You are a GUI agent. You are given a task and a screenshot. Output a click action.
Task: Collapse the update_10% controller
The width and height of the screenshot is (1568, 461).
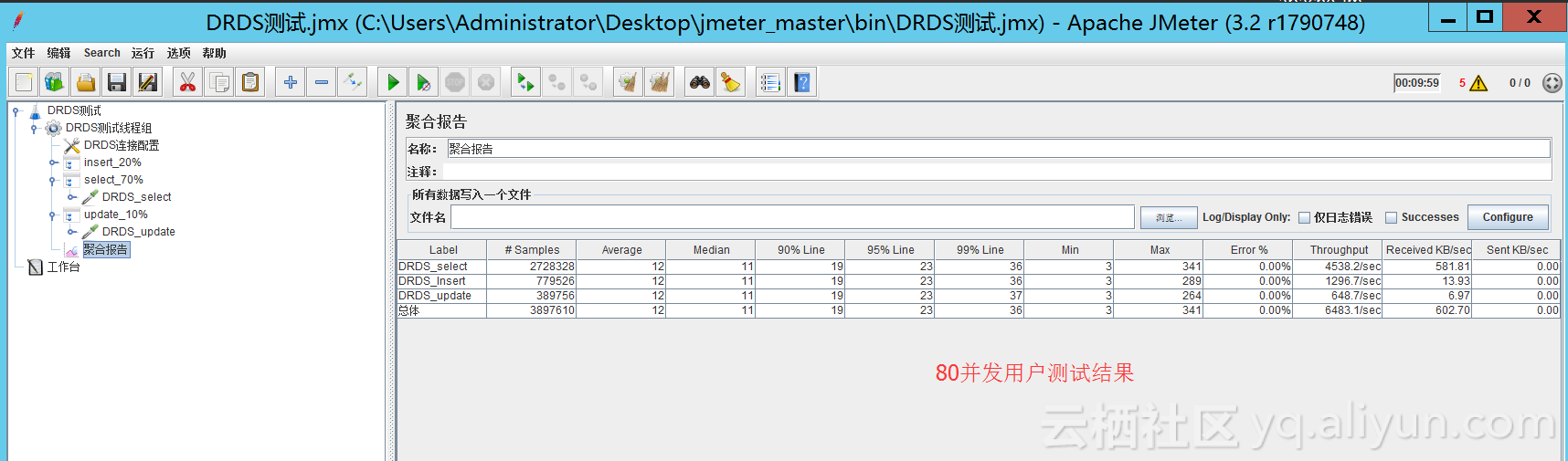[52, 215]
